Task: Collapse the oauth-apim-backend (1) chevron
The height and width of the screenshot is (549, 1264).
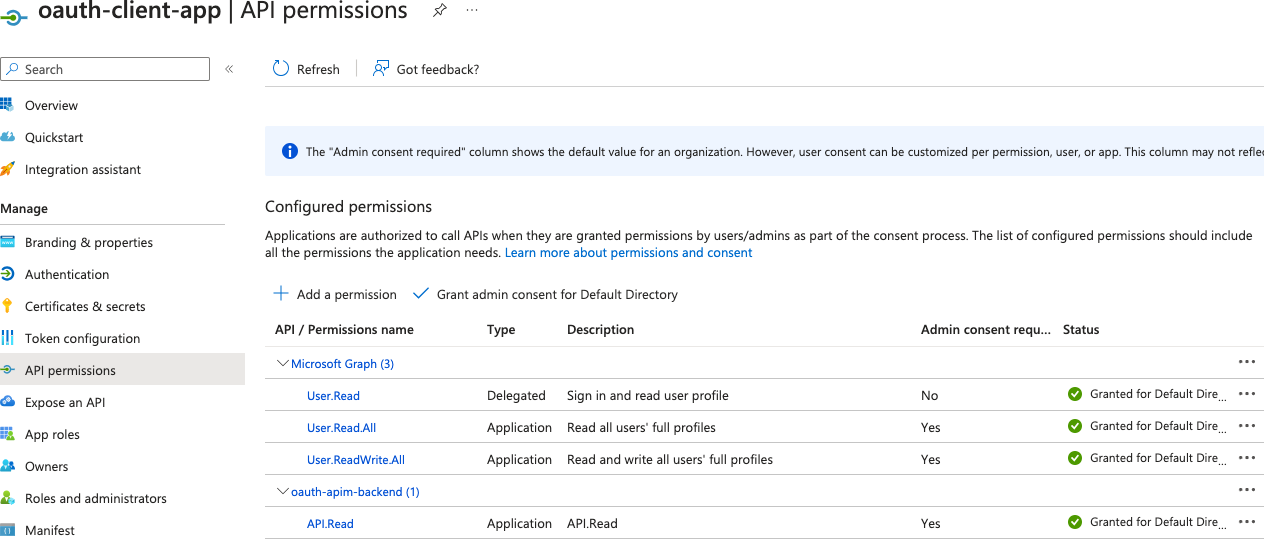Action: pos(282,491)
